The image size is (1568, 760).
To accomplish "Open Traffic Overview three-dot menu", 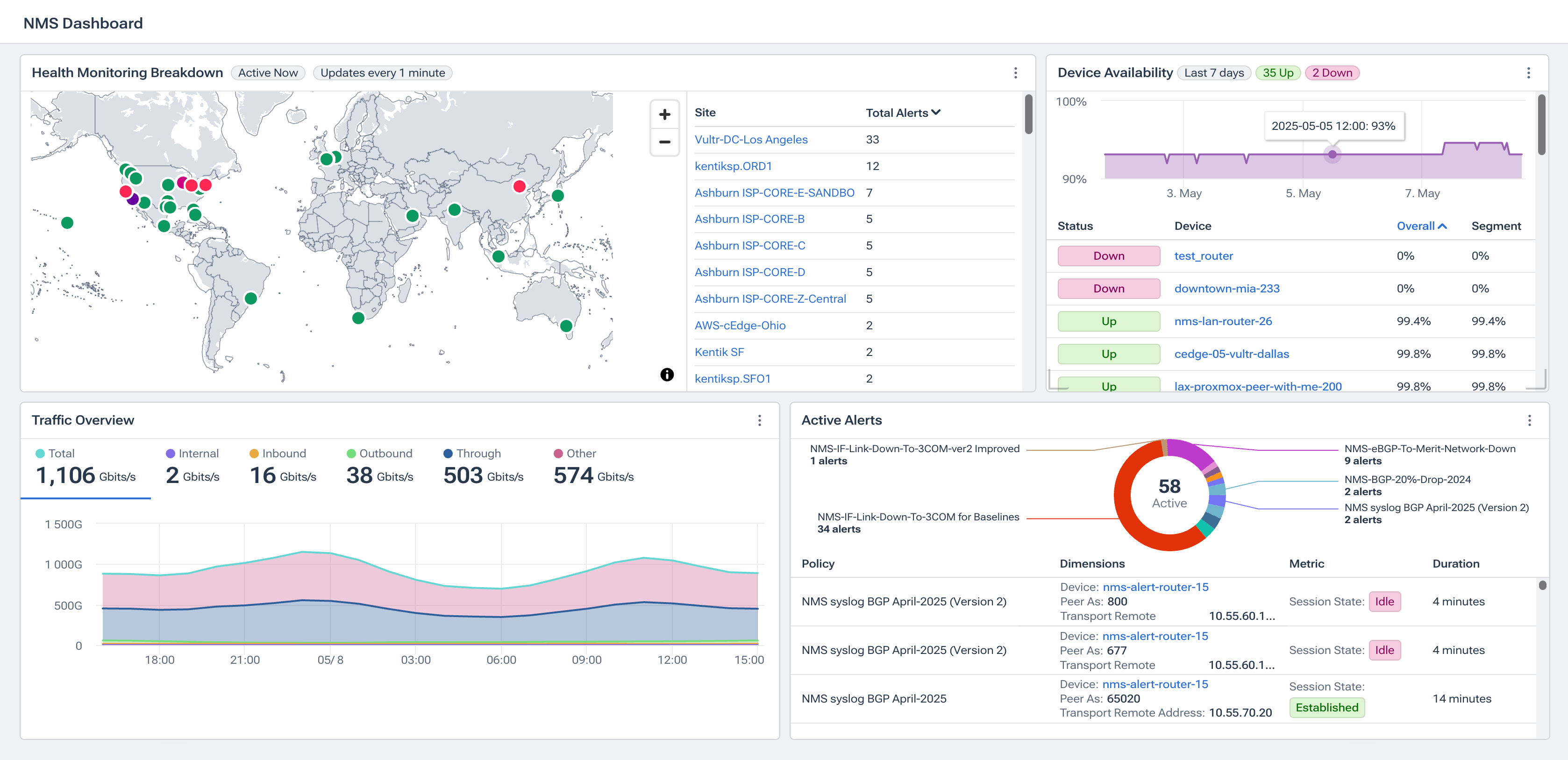I will [759, 420].
